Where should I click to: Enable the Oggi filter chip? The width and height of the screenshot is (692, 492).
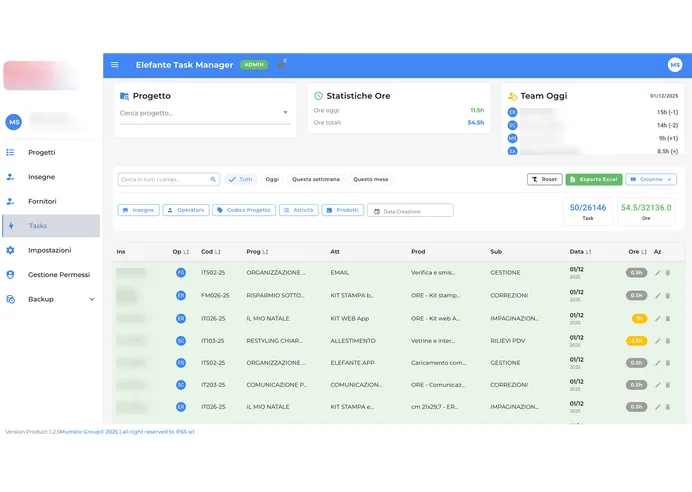click(272, 180)
